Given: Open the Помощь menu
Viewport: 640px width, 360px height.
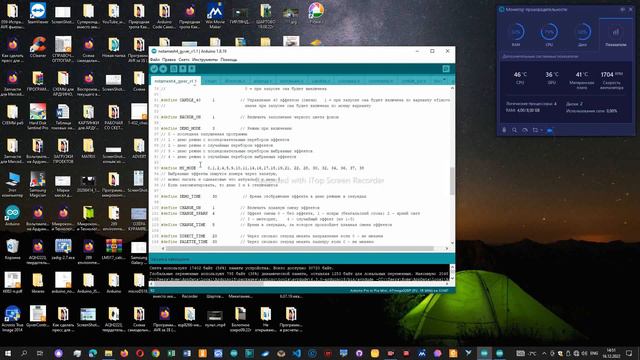Looking at the screenshot, I should click(229, 60).
